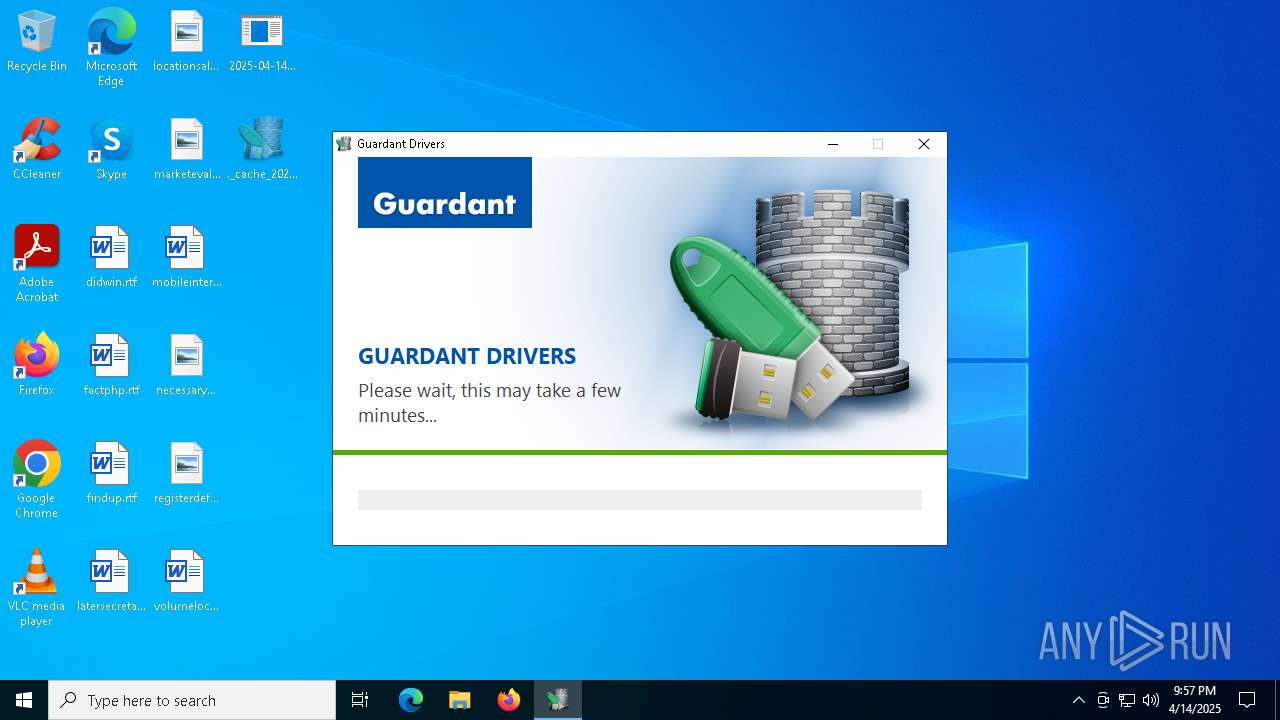Open CCleaner desktop shortcut
This screenshot has height=720, width=1280.
click(x=37, y=150)
